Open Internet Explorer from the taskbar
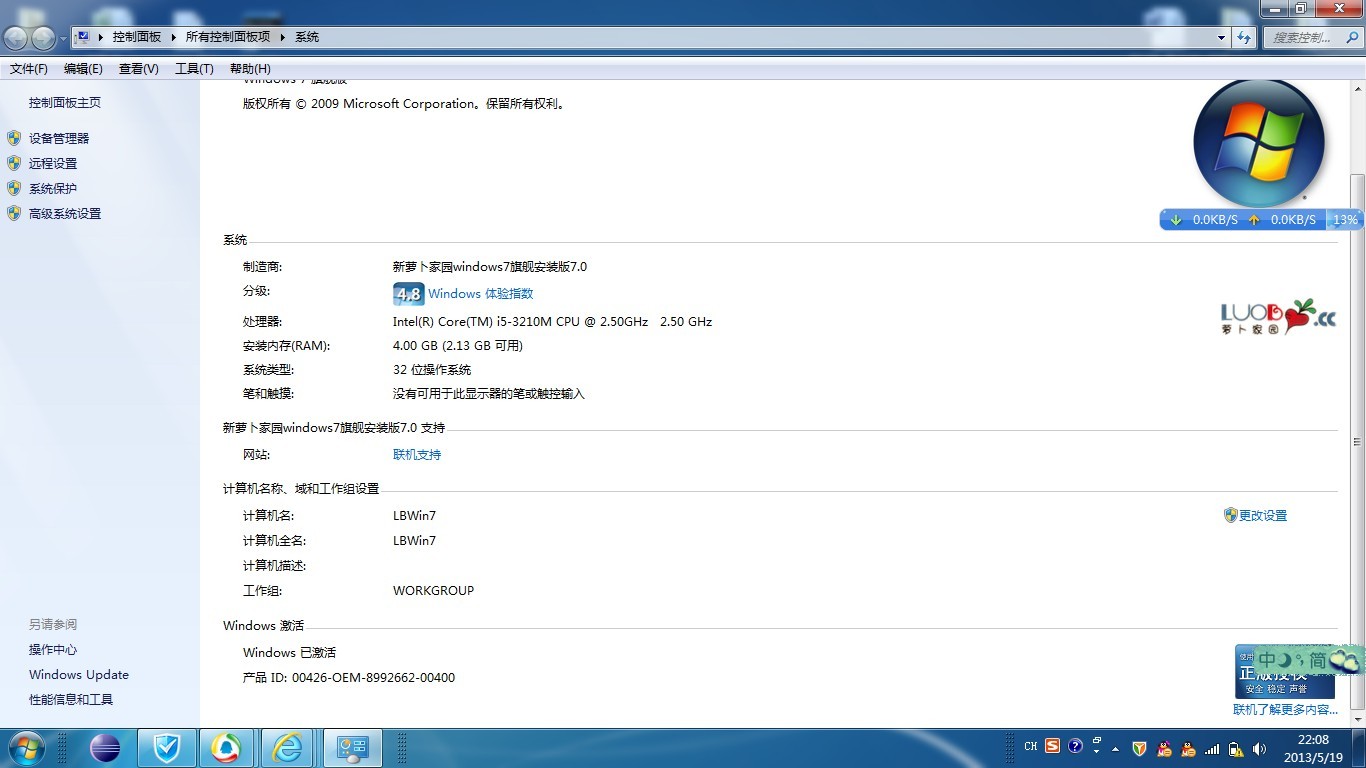The height and width of the screenshot is (768, 1366). click(287, 748)
